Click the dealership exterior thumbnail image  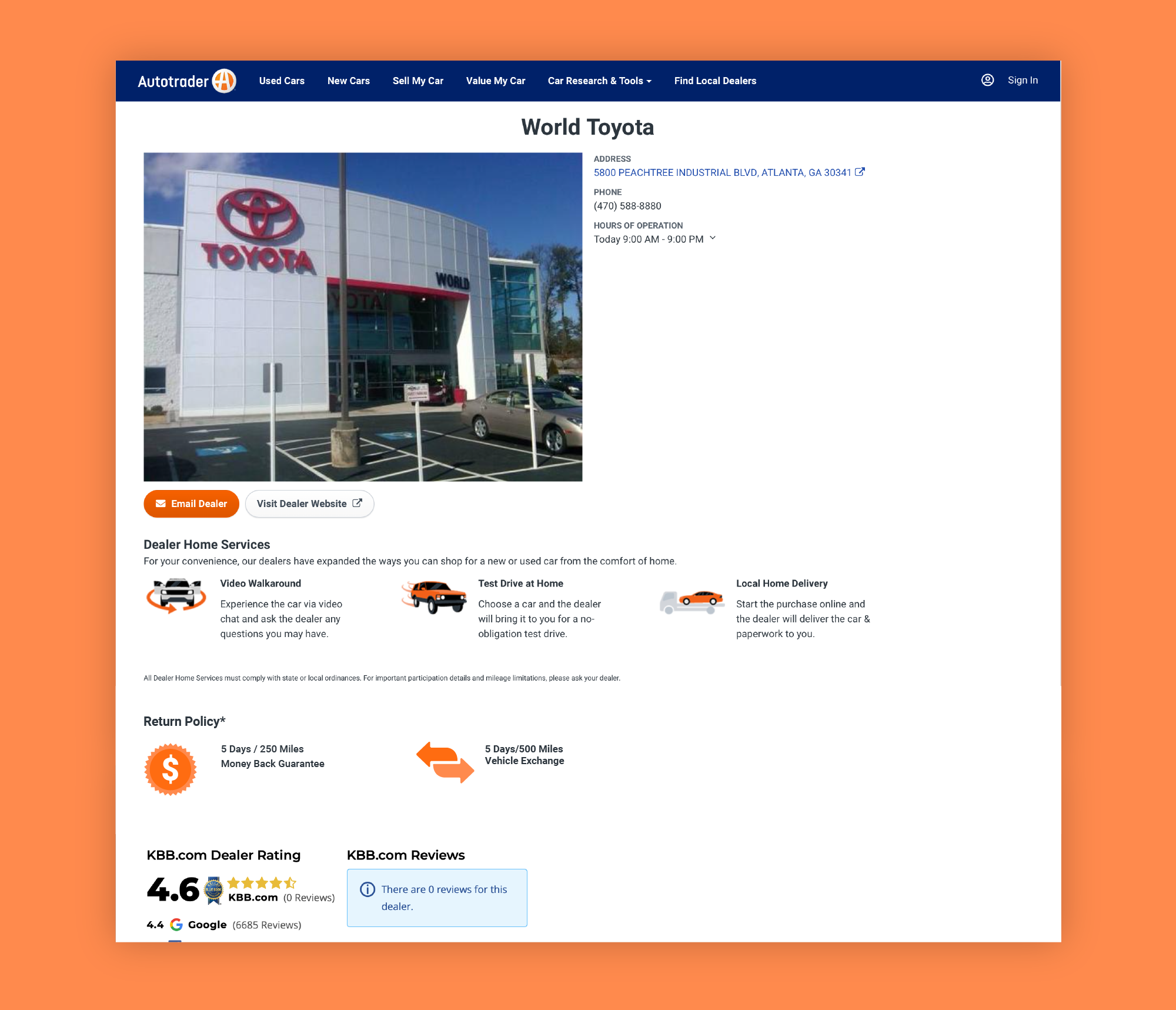click(363, 316)
